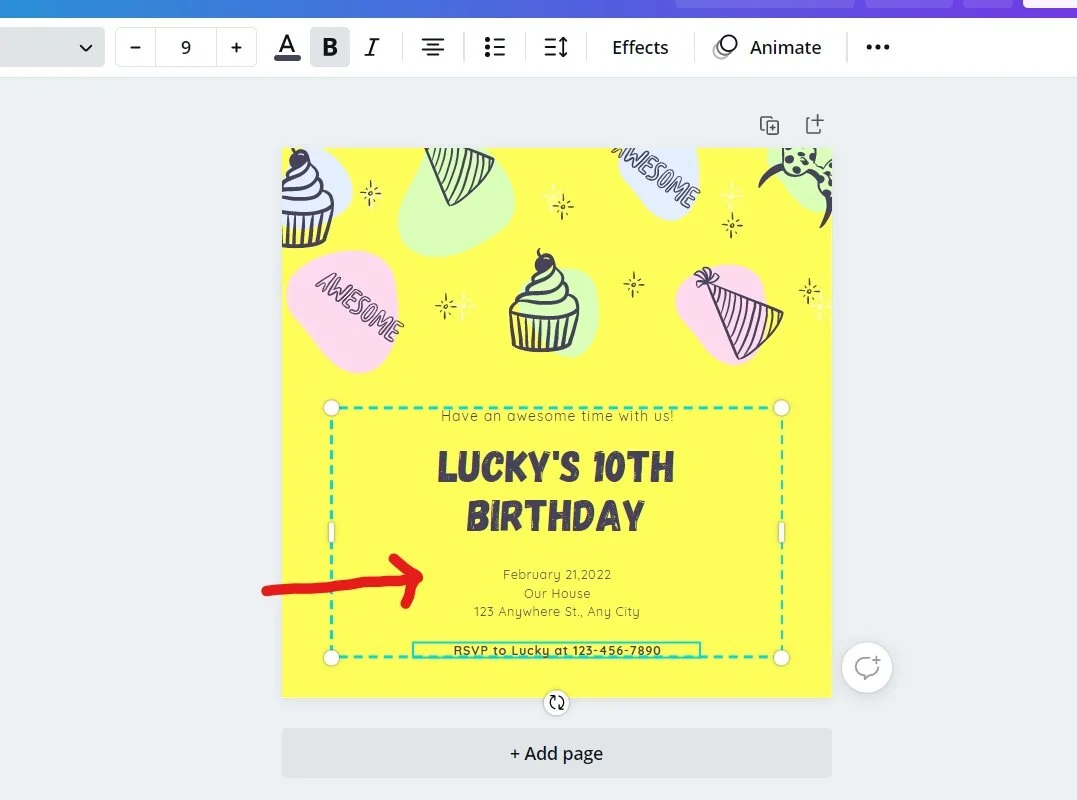Expand additional toolbar options via ellipsis
Viewport: 1077px width, 800px height.
point(877,46)
